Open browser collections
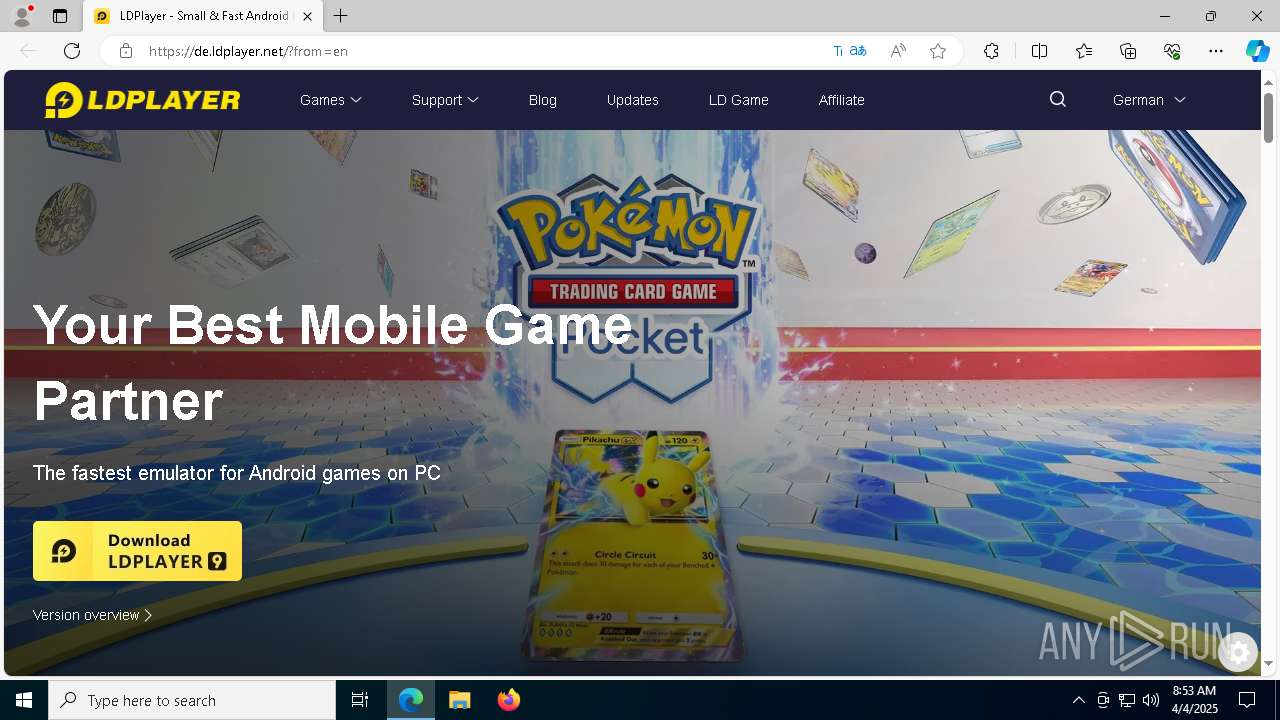The image size is (1280, 720). [1128, 51]
